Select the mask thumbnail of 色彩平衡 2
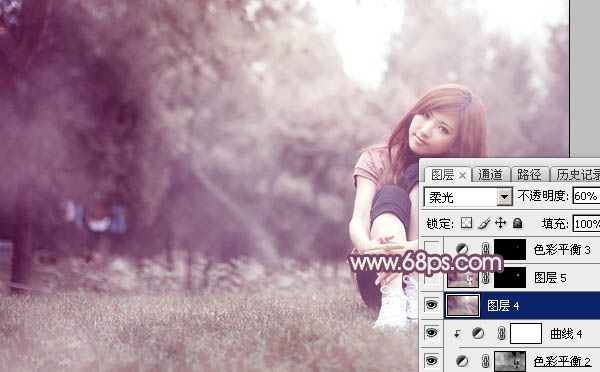Viewport: 600px width, 372px height. tap(510, 361)
